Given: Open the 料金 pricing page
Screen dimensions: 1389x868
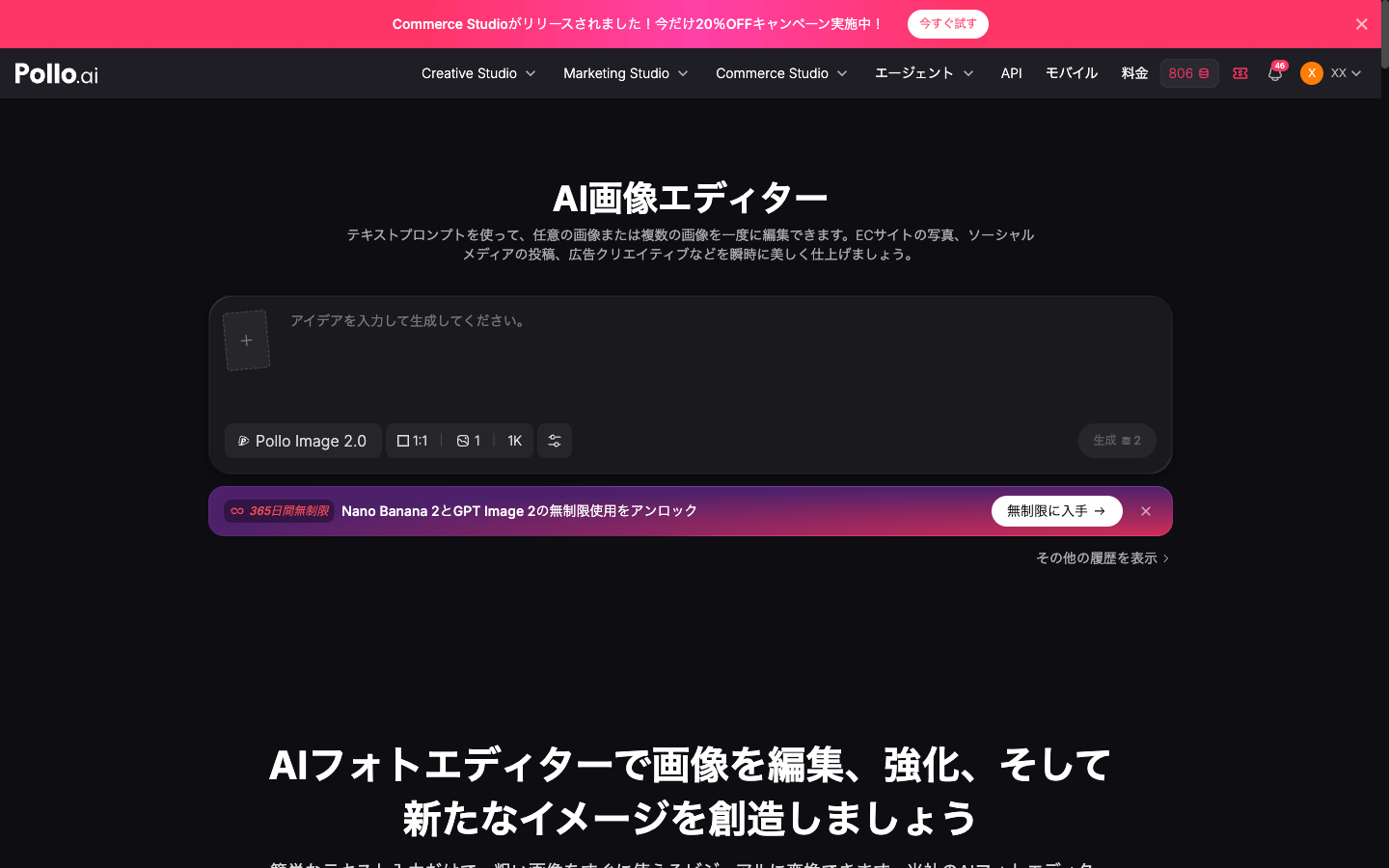Looking at the screenshot, I should (1134, 73).
